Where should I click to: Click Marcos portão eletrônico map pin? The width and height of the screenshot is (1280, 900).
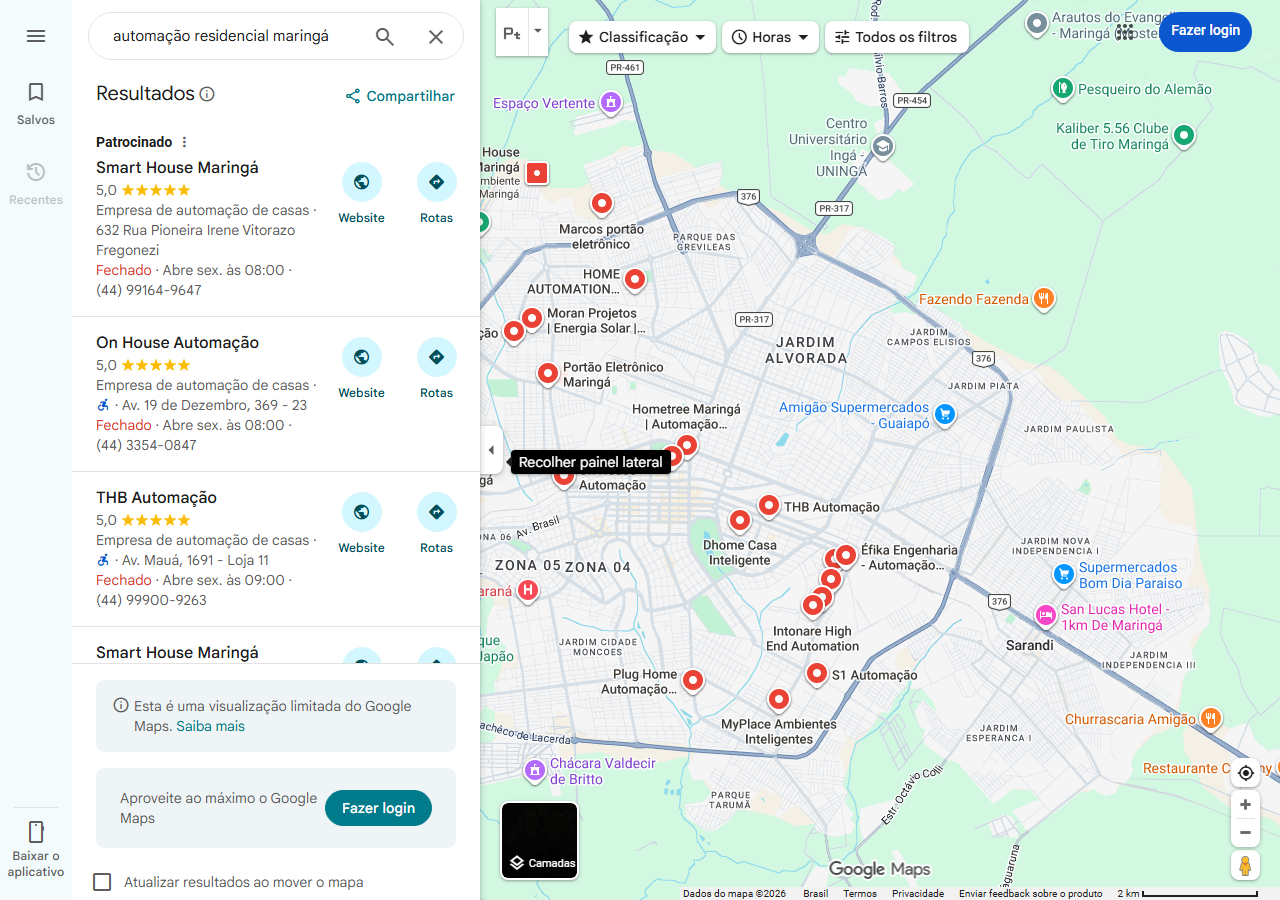[x=601, y=204]
